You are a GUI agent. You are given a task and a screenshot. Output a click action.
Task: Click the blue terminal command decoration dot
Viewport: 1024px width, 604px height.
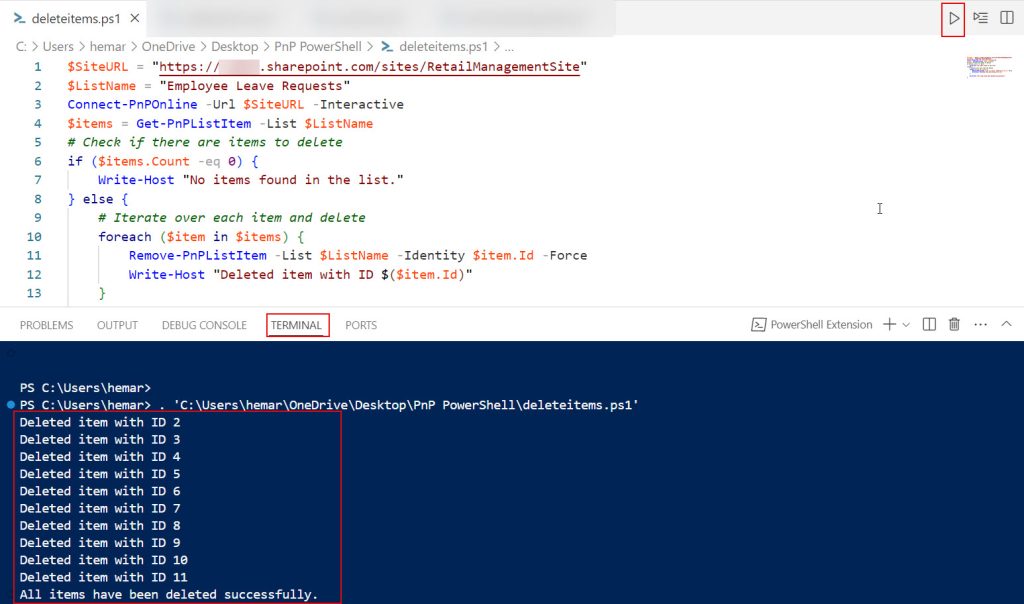click(10, 405)
